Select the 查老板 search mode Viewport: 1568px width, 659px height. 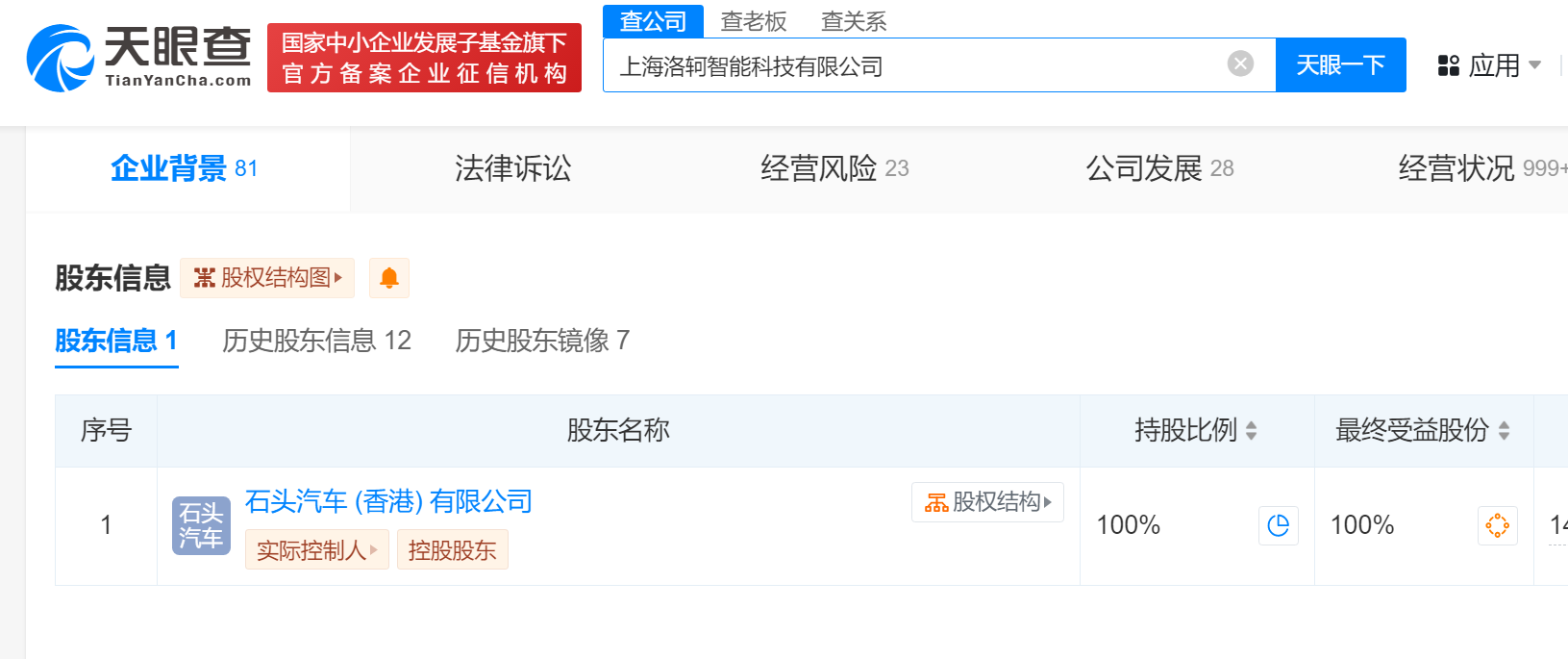754,21
